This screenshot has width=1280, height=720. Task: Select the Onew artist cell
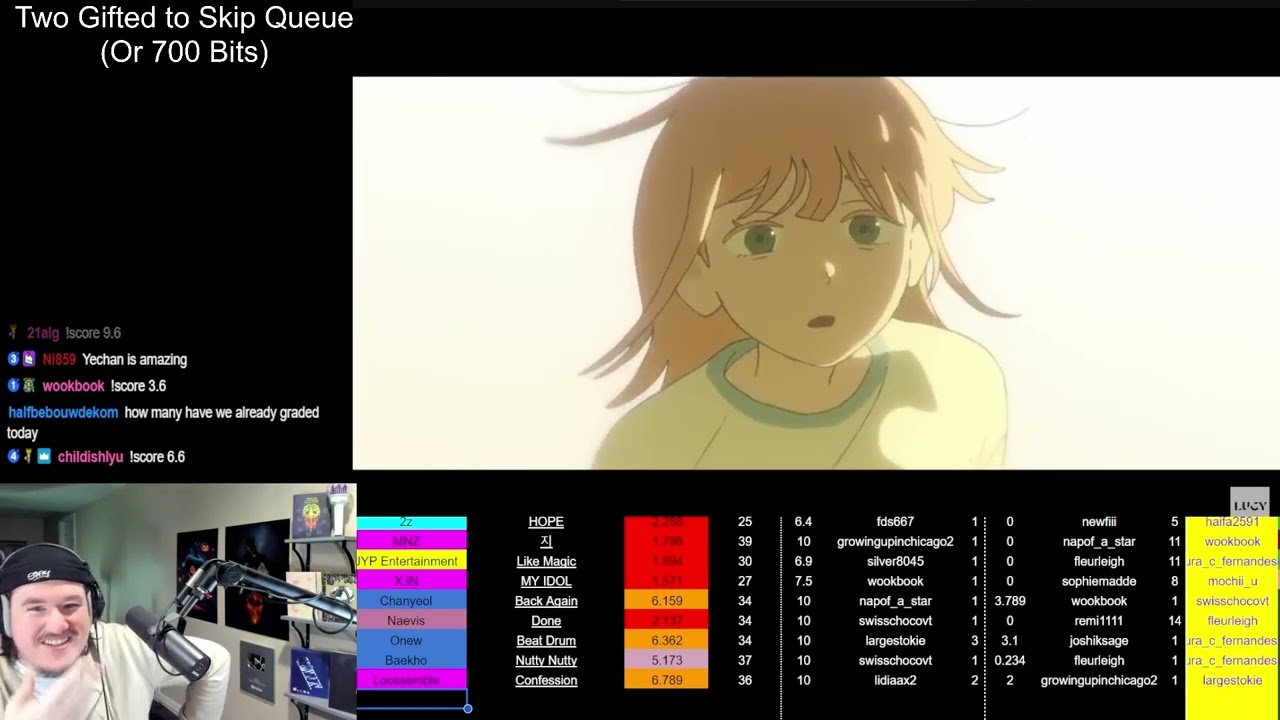click(411, 641)
